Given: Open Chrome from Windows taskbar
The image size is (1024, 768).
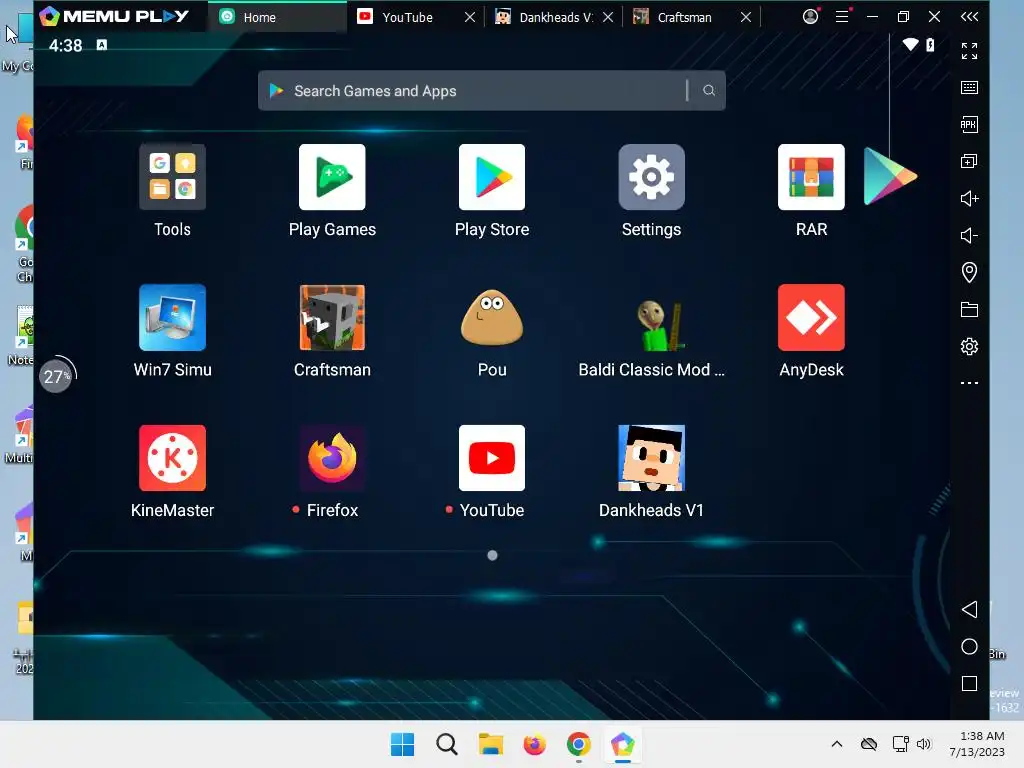Looking at the screenshot, I should click(x=579, y=744).
